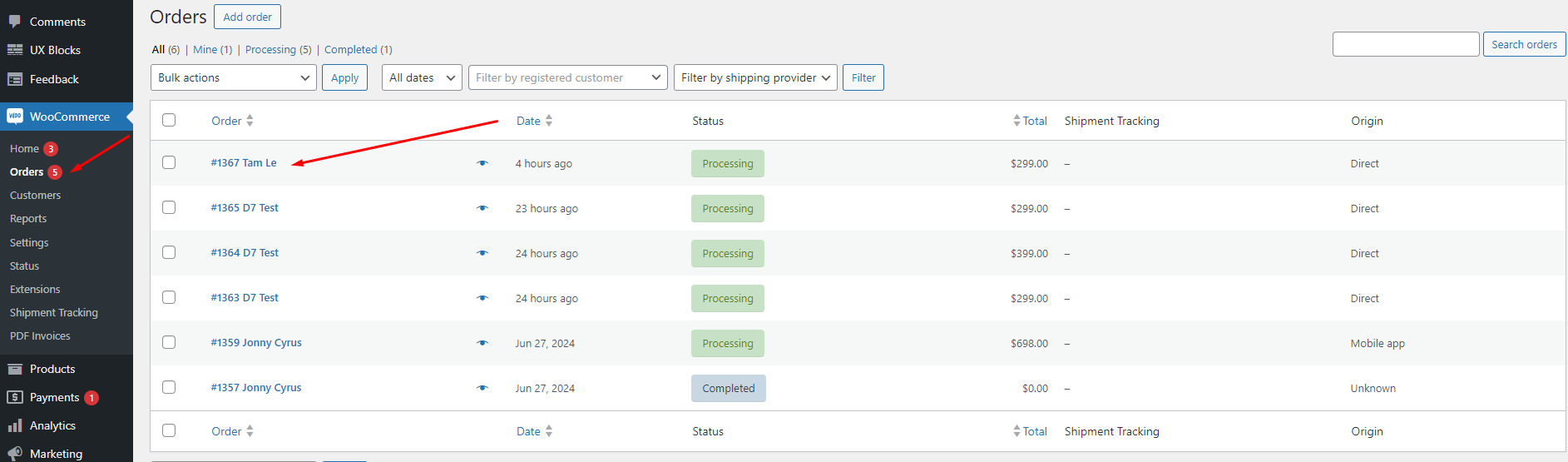The width and height of the screenshot is (1568, 462).
Task: Open Shipment Tracking in WooCommerce submenu
Action: [54, 312]
